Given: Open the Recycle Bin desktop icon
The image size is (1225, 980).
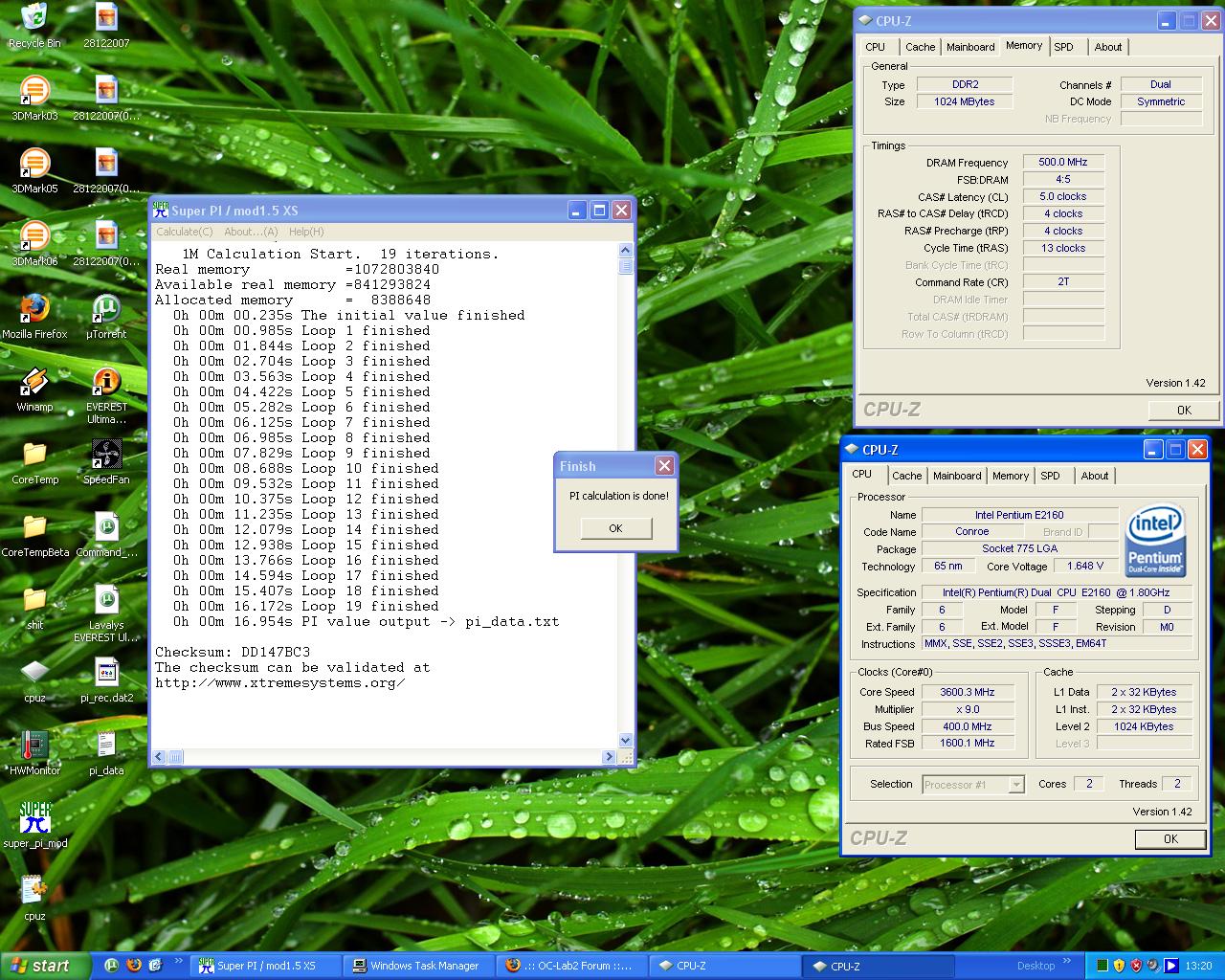Looking at the screenshot, I should pyautogui.click(x=33, y=25).
